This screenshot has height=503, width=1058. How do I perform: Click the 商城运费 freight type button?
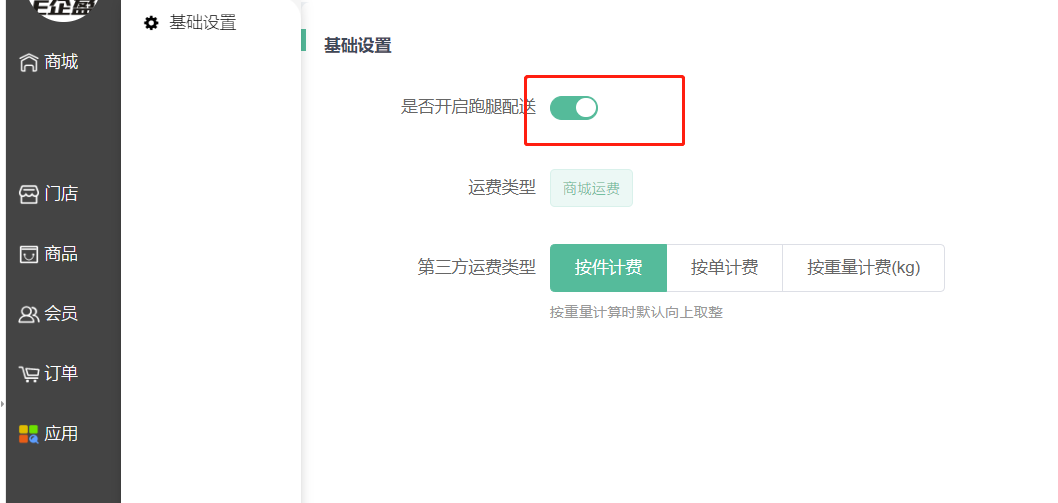coord(591,188)
